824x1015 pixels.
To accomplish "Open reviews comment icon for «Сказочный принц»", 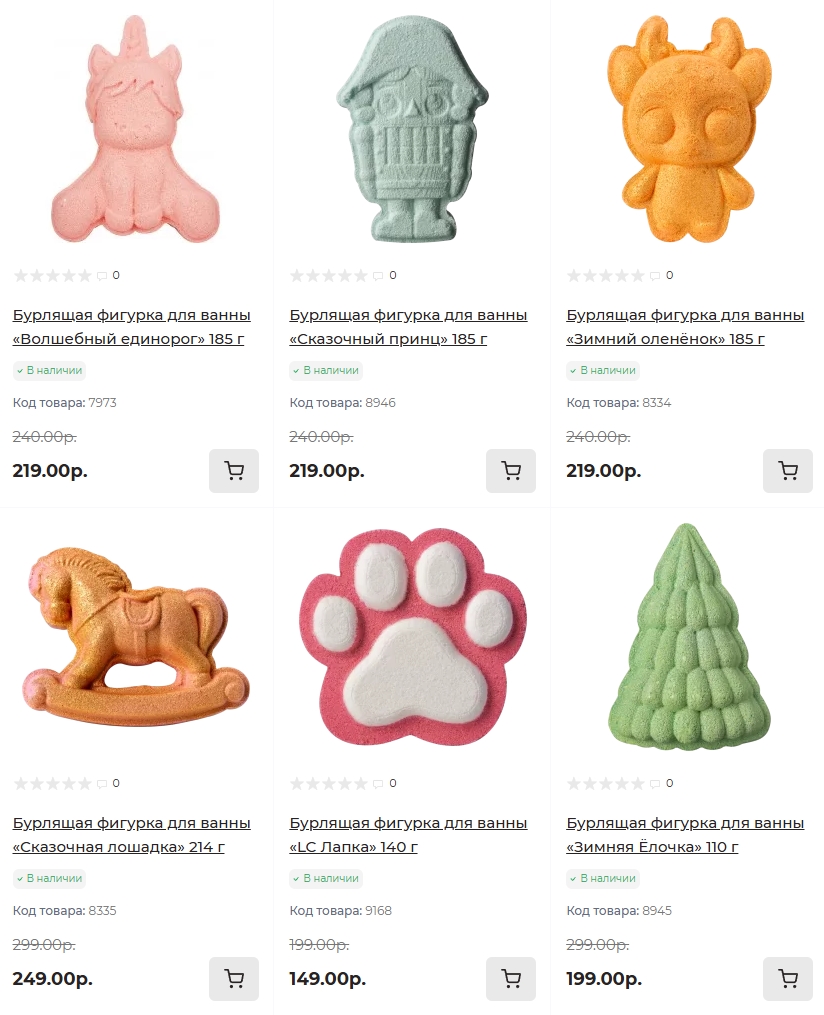I will point(378,276).
